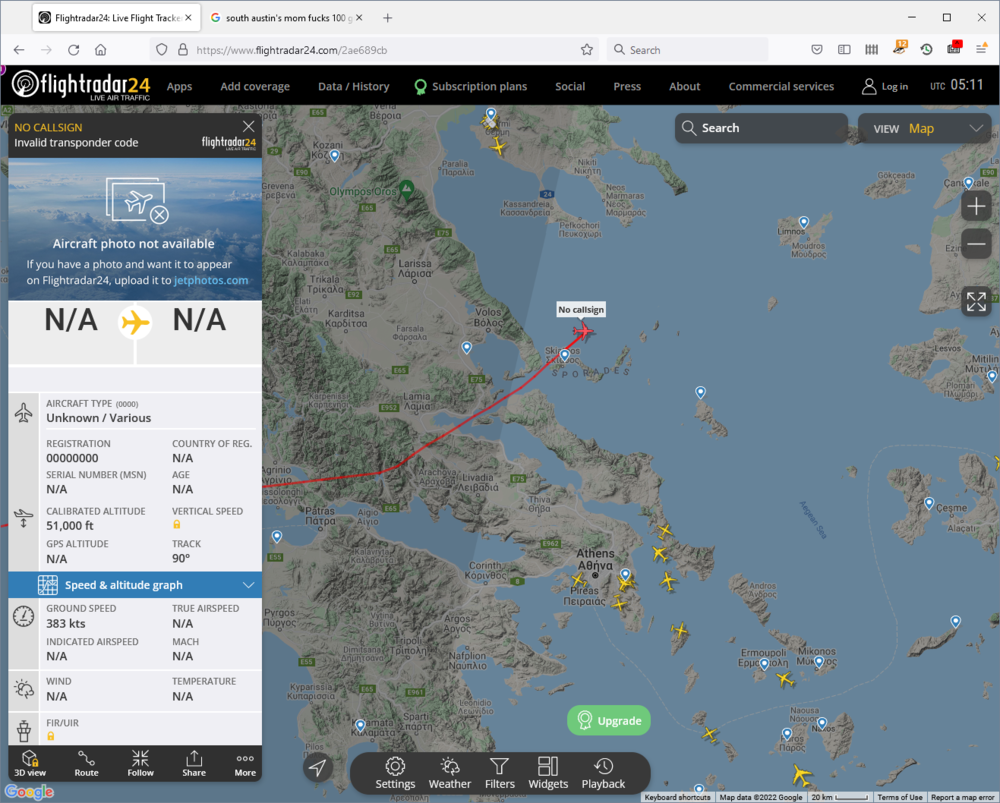This screenshot has height=803, width=1000.
Task: Open the 3D view of the flight
Action: pos(30,763)
